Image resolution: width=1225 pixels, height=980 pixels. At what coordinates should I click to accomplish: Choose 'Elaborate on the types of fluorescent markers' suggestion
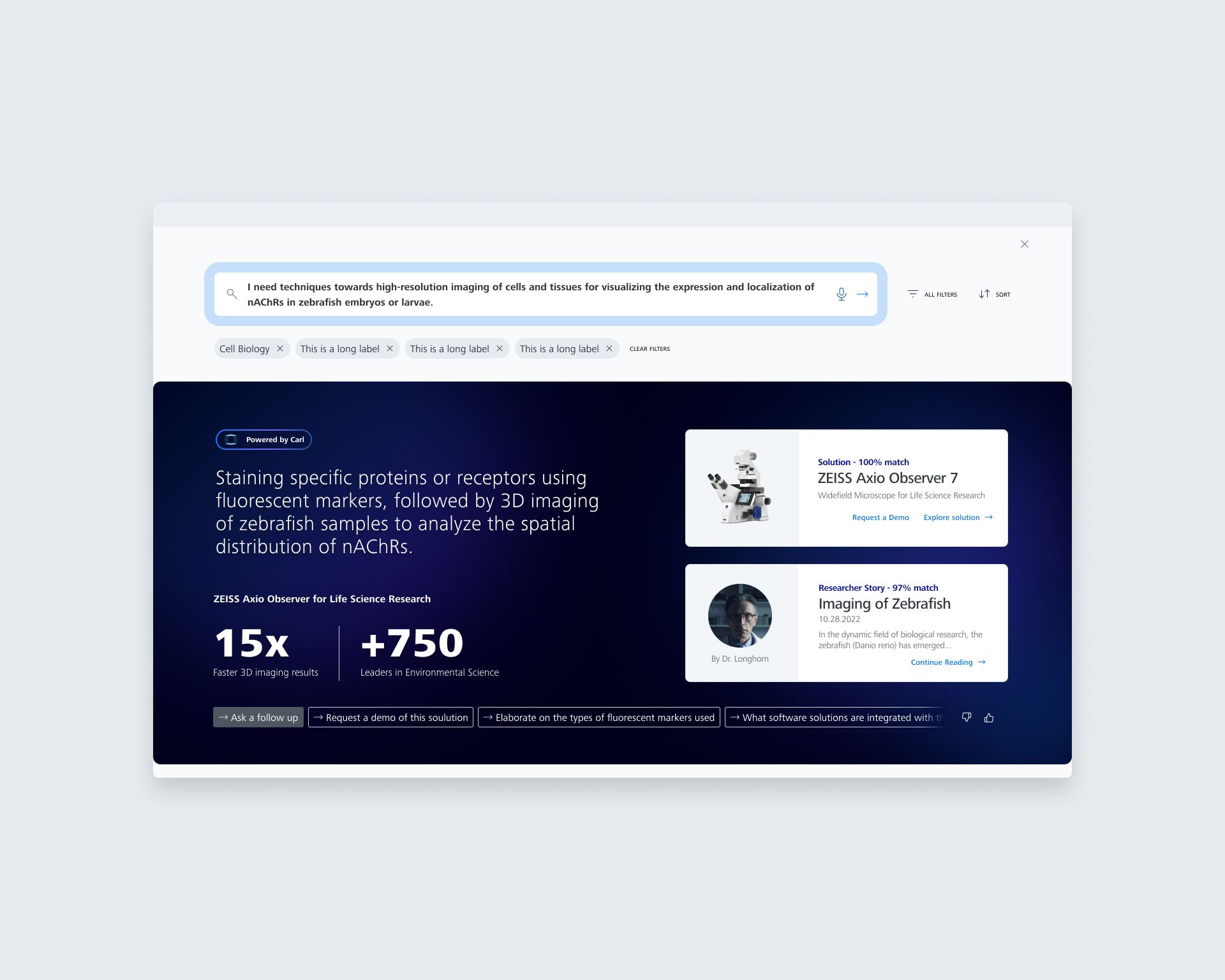[x=599, y=717]
